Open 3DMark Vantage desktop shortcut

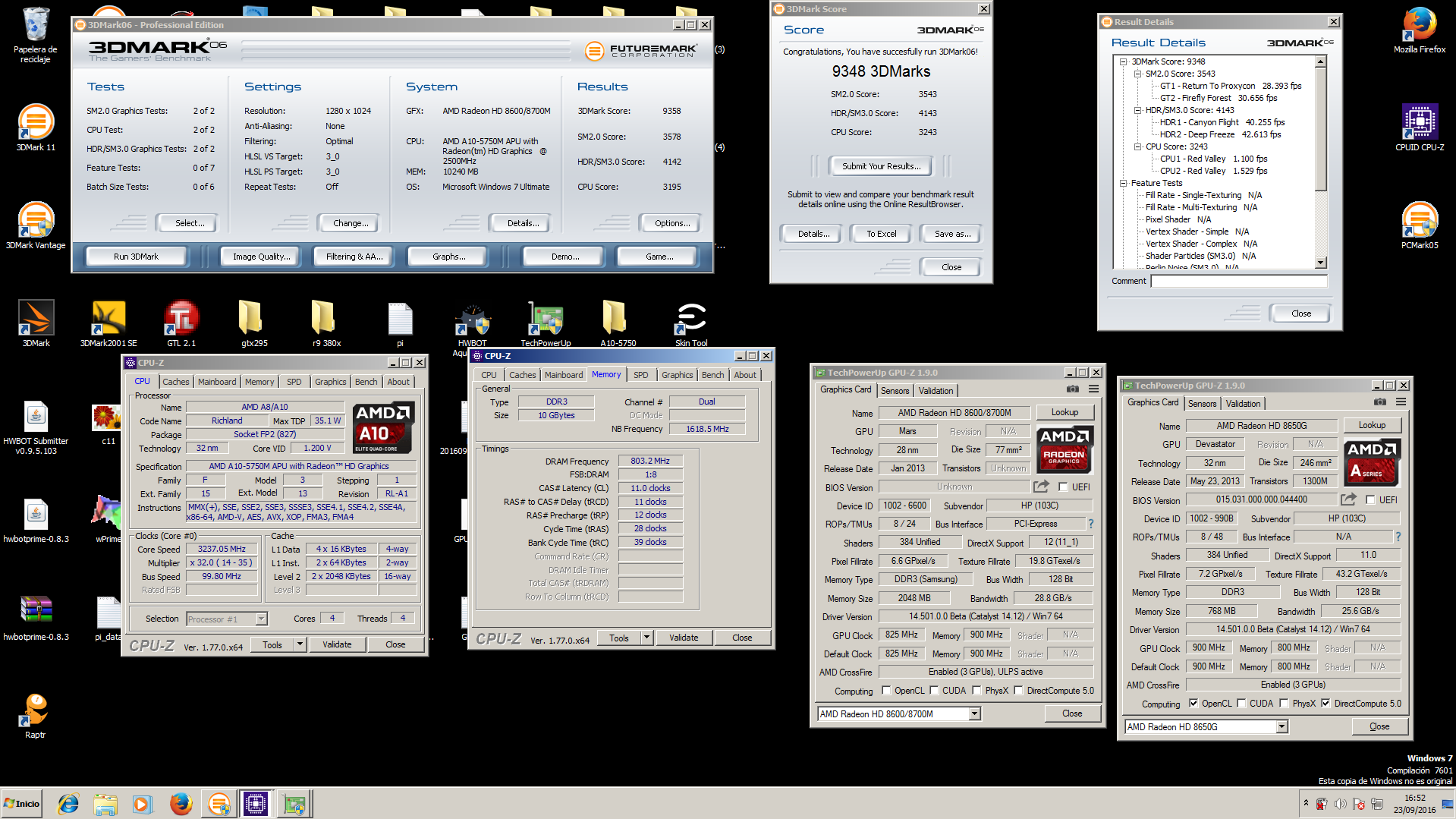click(x=36, y=225)
